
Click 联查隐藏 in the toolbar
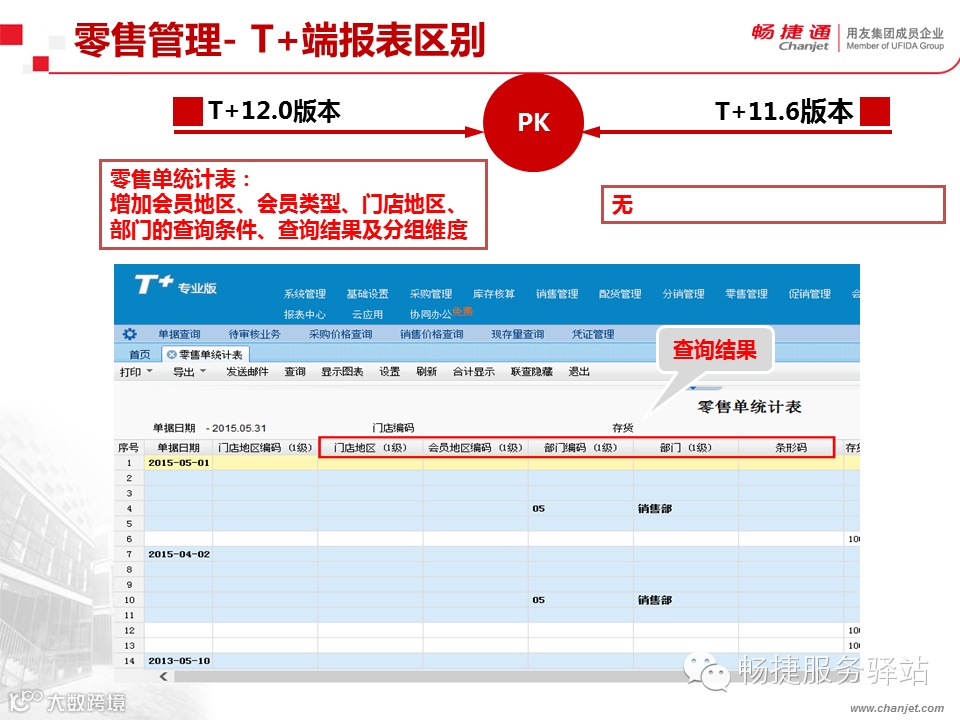[x=532, y=372]
